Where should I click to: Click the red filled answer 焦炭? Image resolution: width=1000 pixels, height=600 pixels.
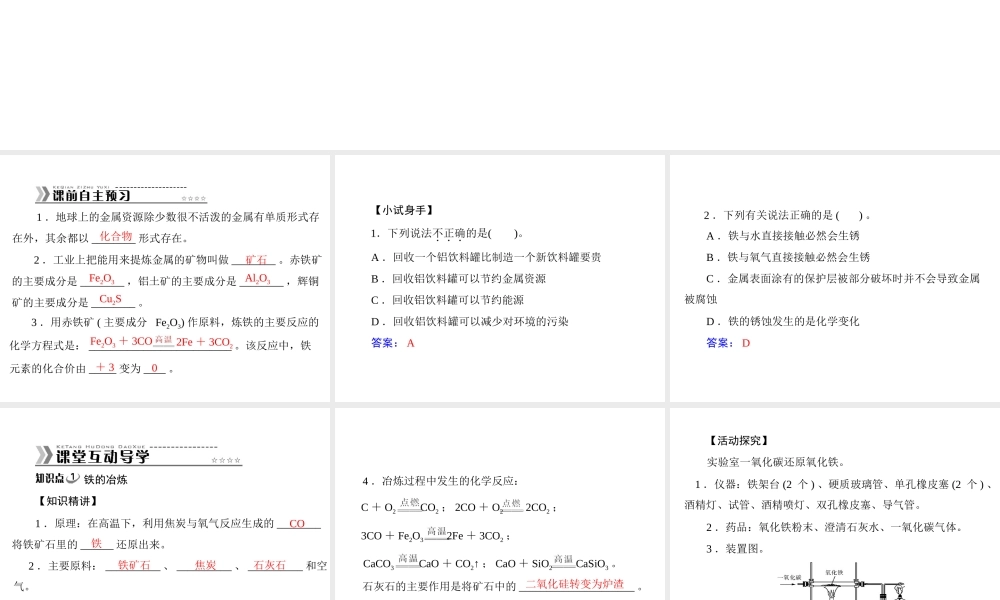tap(205, 565)
